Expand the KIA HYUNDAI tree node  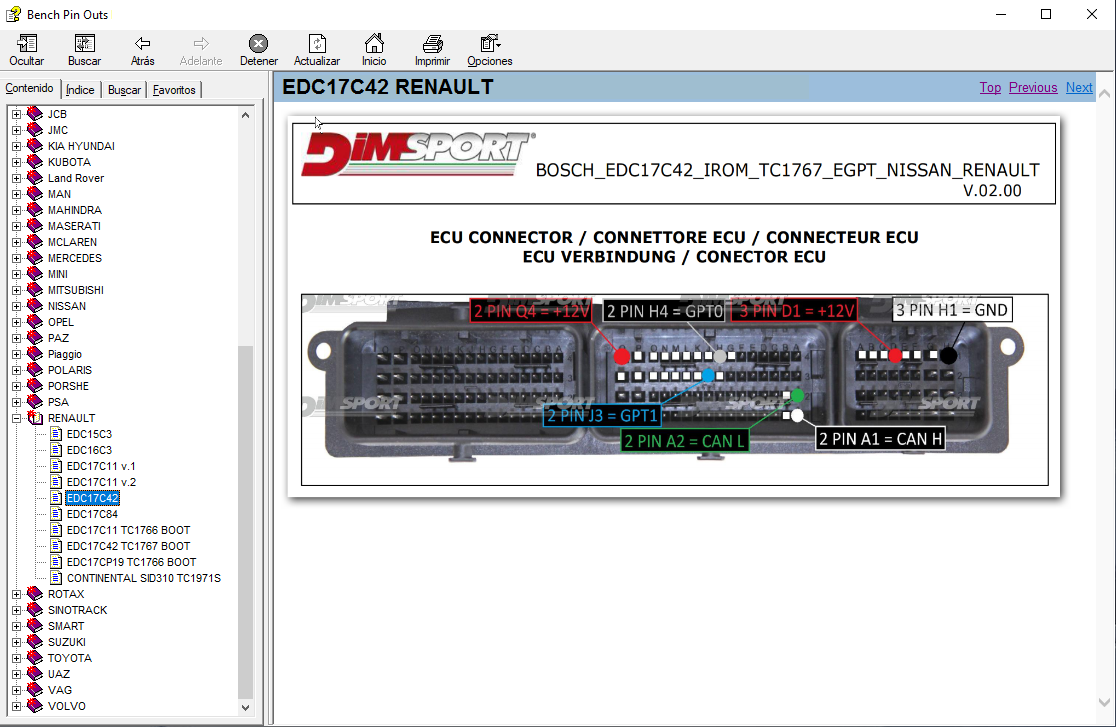click(x=16, y=146)
